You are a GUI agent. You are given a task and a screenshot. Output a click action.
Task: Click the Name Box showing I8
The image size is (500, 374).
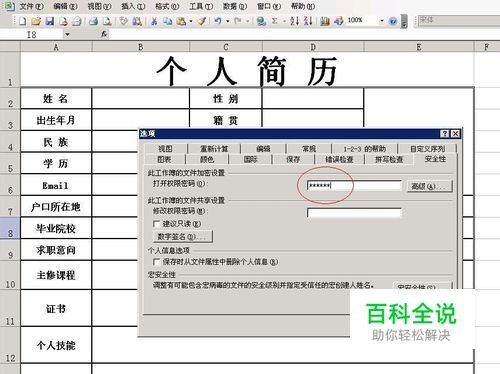point(32,34)
